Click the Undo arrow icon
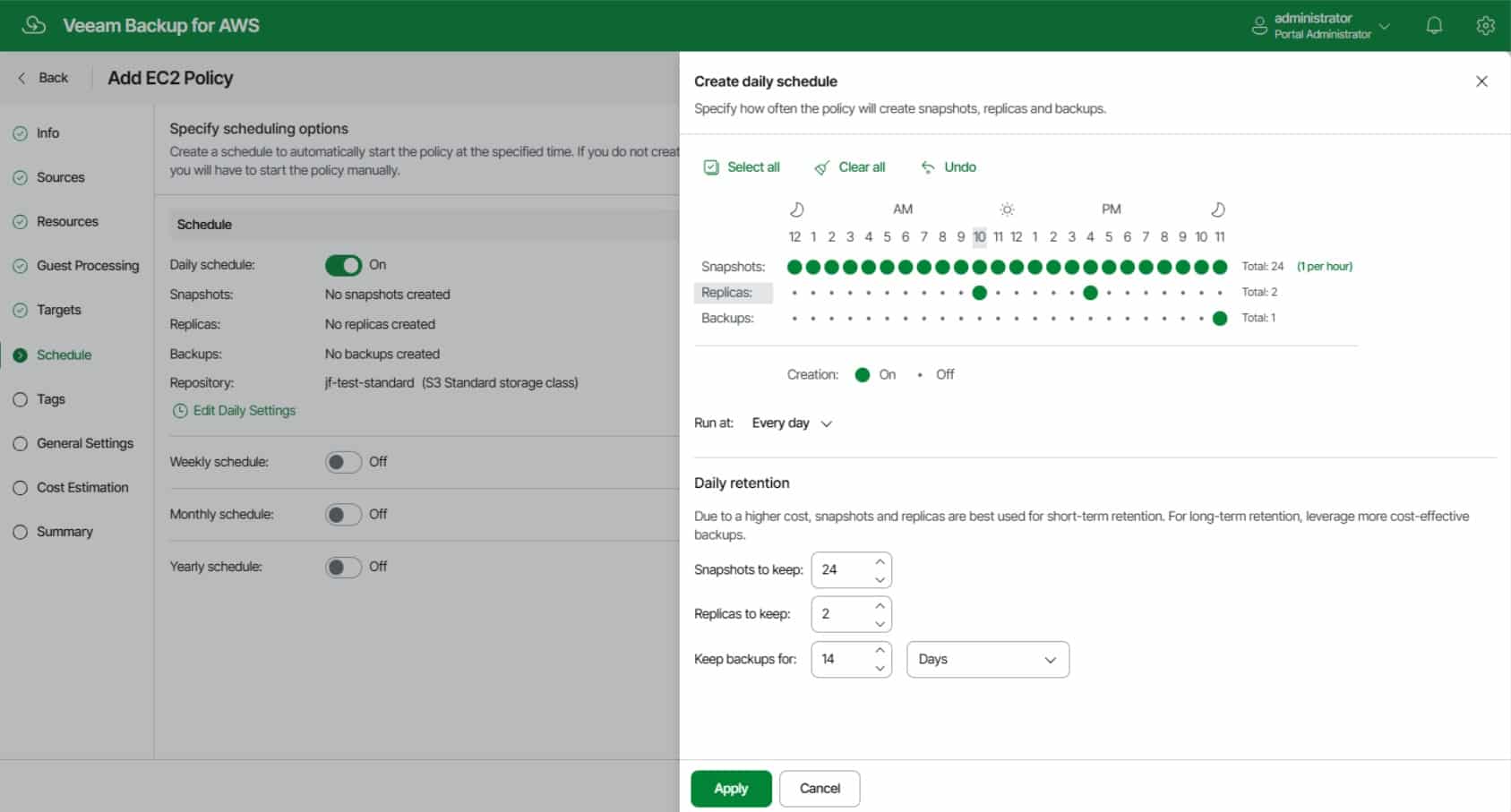The image size is (1511, 812). [x=928, y=167]
